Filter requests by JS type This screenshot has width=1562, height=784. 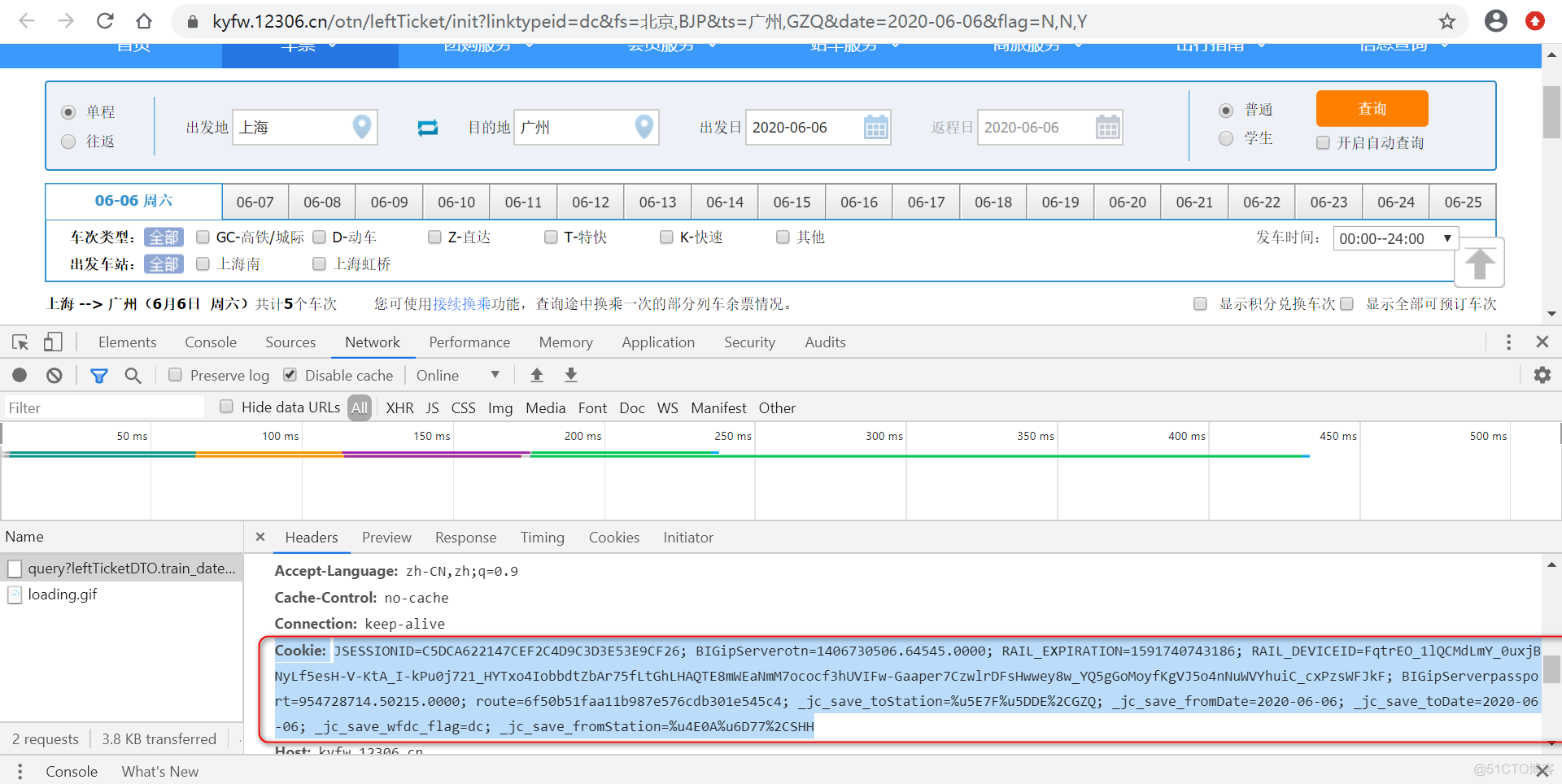[432, 407]
